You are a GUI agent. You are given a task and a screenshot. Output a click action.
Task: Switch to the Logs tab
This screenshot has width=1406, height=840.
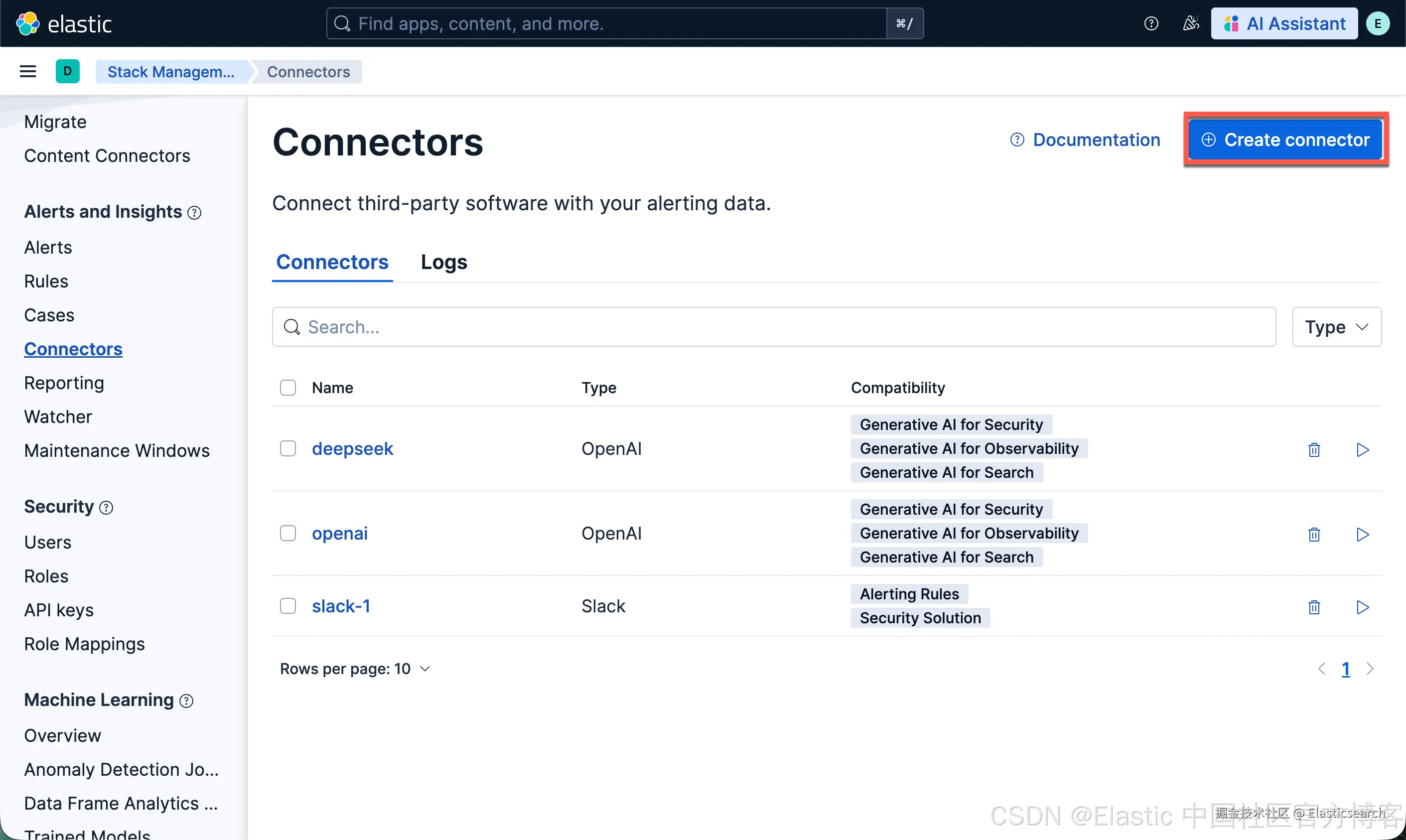(444, 262)
